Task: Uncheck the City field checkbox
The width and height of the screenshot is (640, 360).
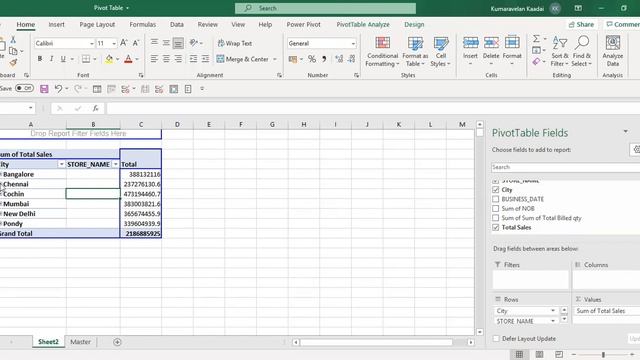Action: 496,190
